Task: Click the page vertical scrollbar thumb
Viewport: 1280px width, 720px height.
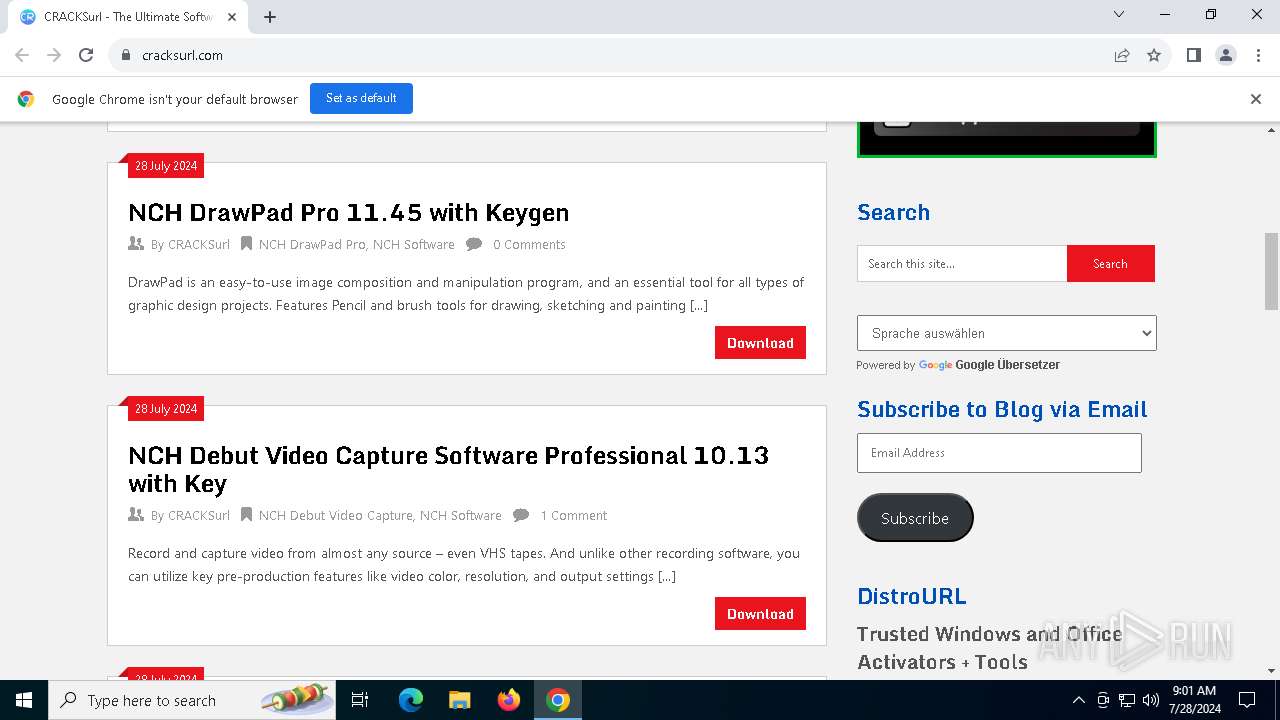Action: click(1272, 271)
